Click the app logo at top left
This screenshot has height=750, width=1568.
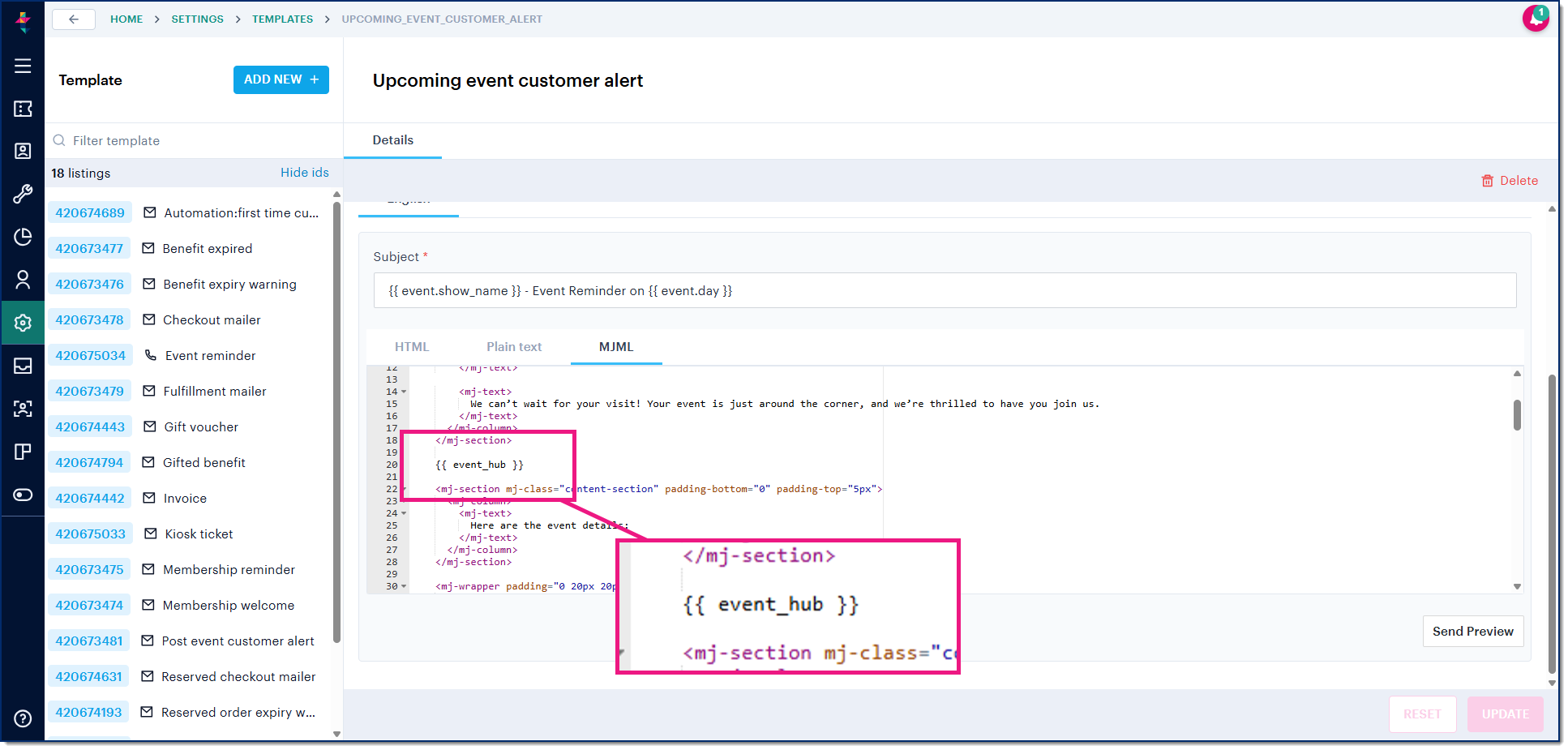click(x=23, y=22)
